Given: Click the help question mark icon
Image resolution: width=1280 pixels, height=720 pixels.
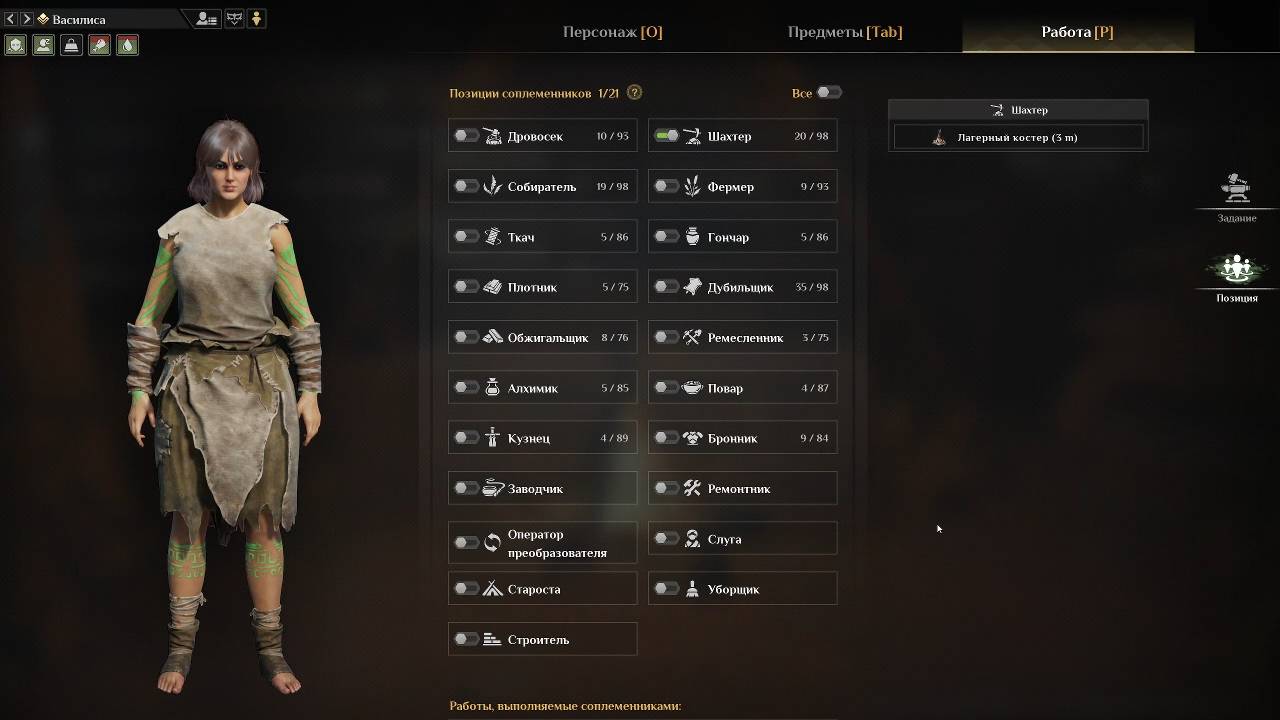Looking at the screenshot, I should (634, 92).
